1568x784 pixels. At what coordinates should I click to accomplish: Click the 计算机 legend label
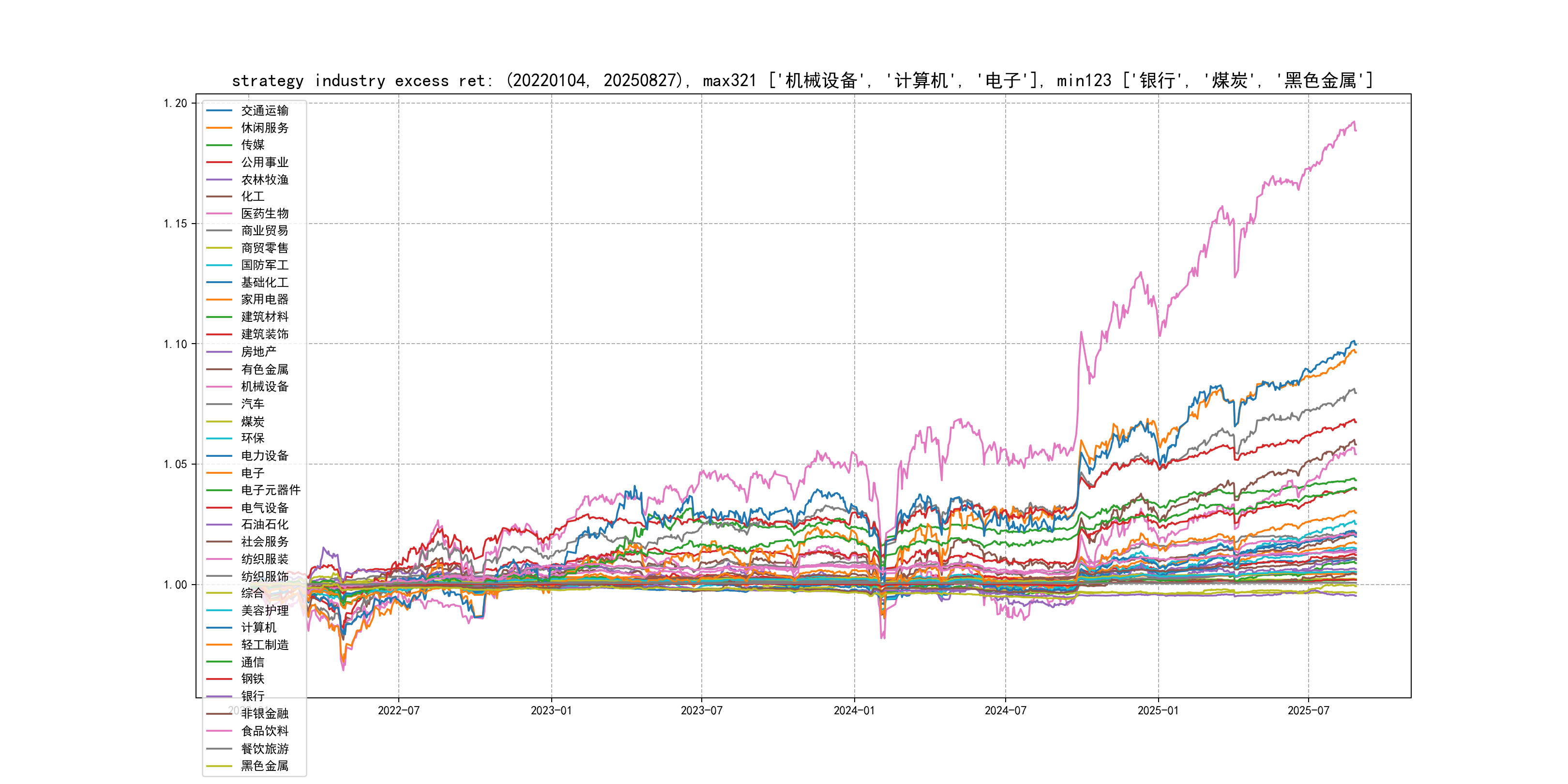[258, 628]
